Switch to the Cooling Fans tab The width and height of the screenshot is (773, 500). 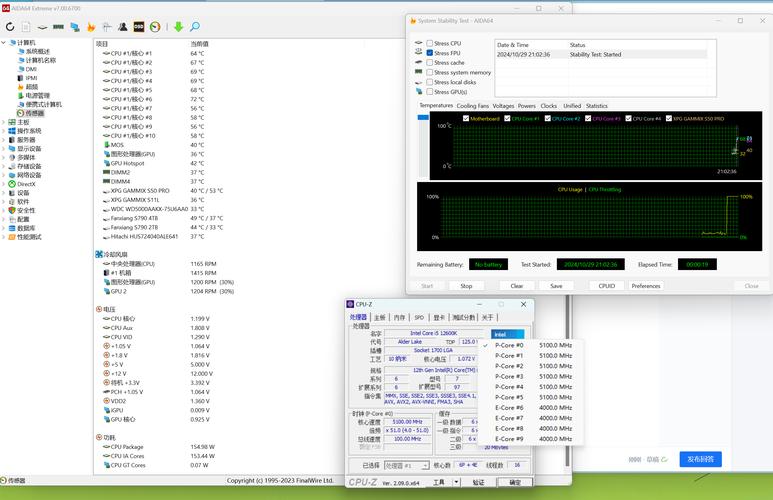(x=473, y=105)
